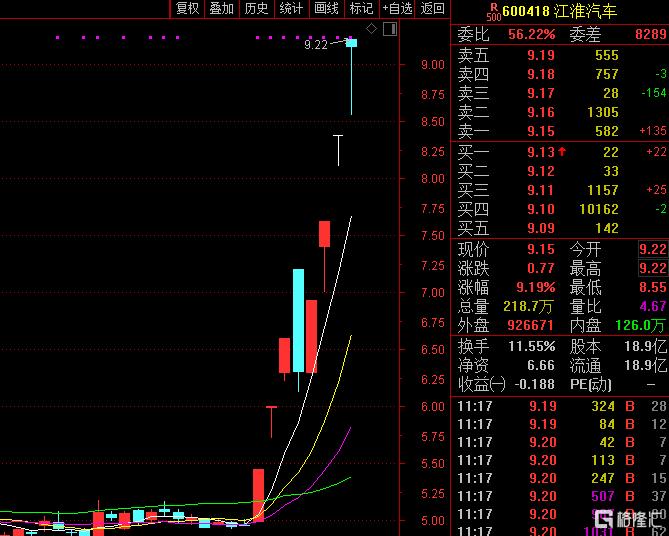Select the 买三 price 9.11
Screen dimensions: 669x536
coord(541,190)
